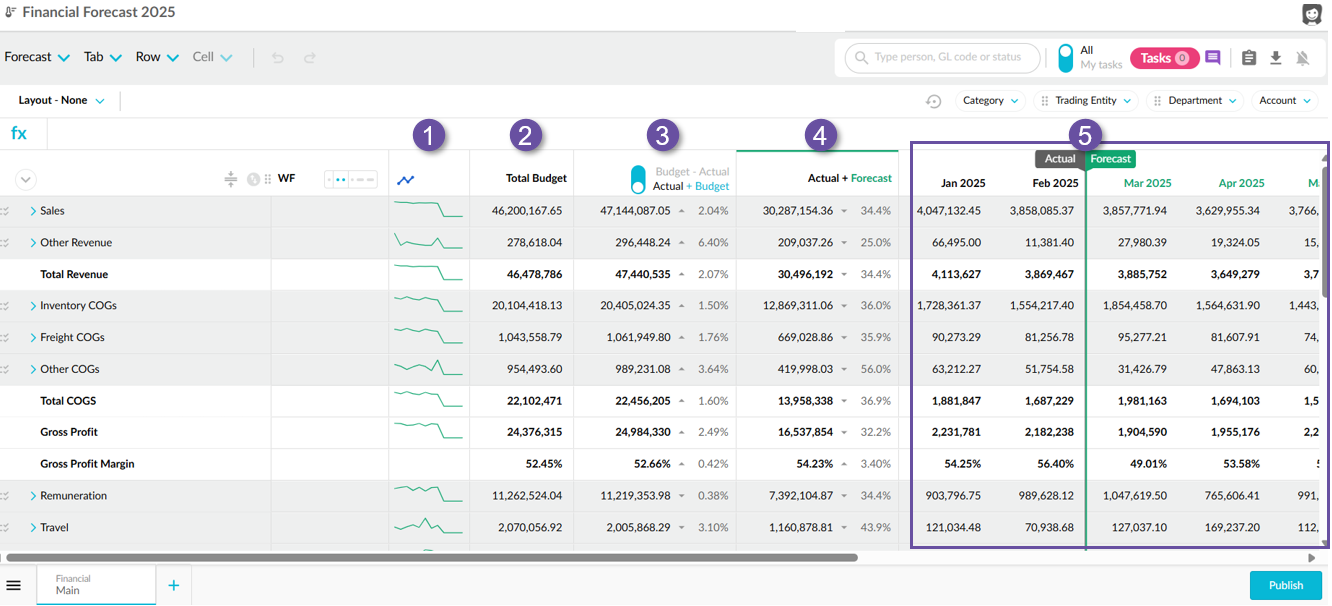
Task: Click the pink Tasks button
Action: coord(1163,58)
